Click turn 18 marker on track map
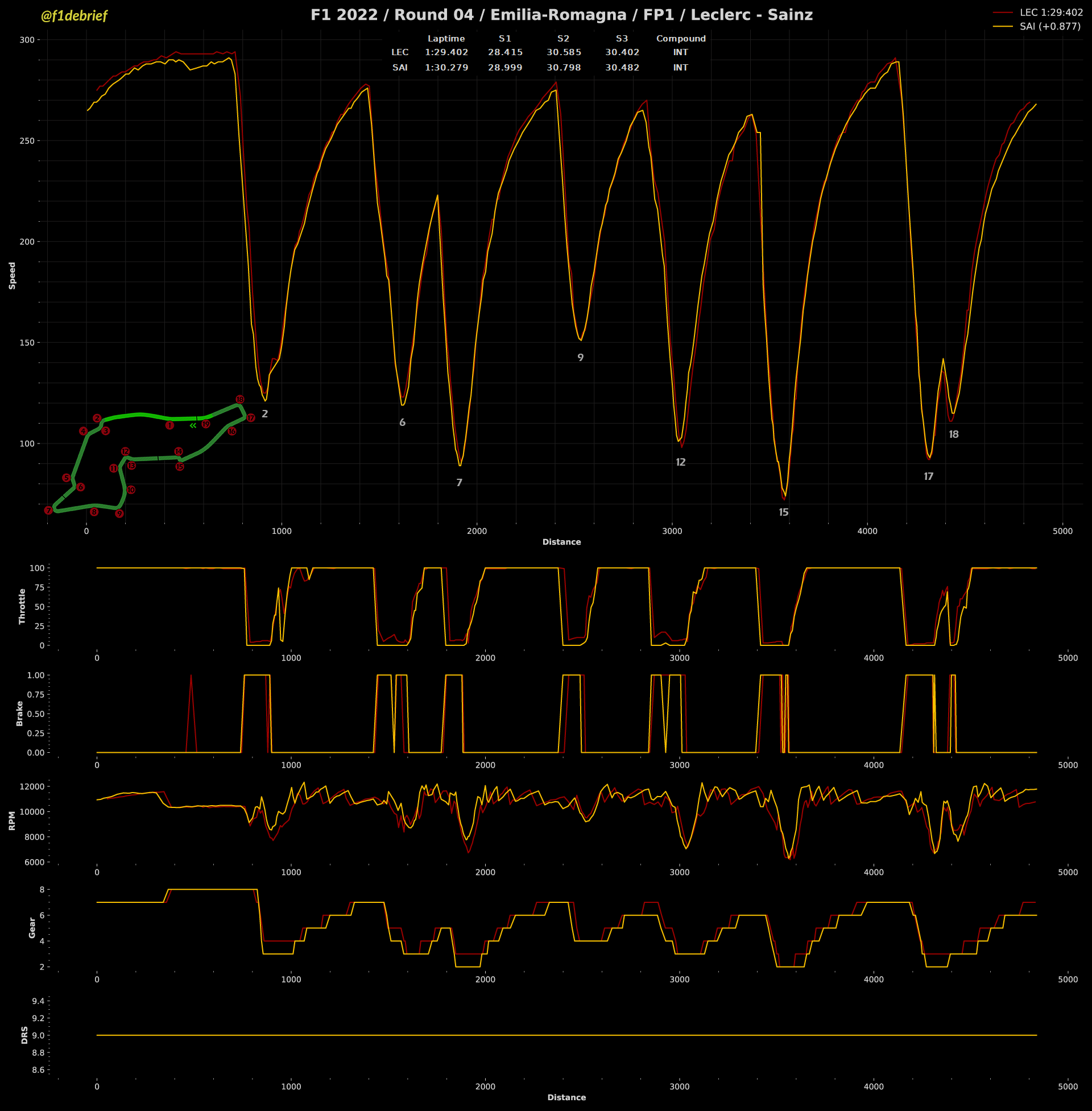Screen dimensions: 1092x1111 240,400
